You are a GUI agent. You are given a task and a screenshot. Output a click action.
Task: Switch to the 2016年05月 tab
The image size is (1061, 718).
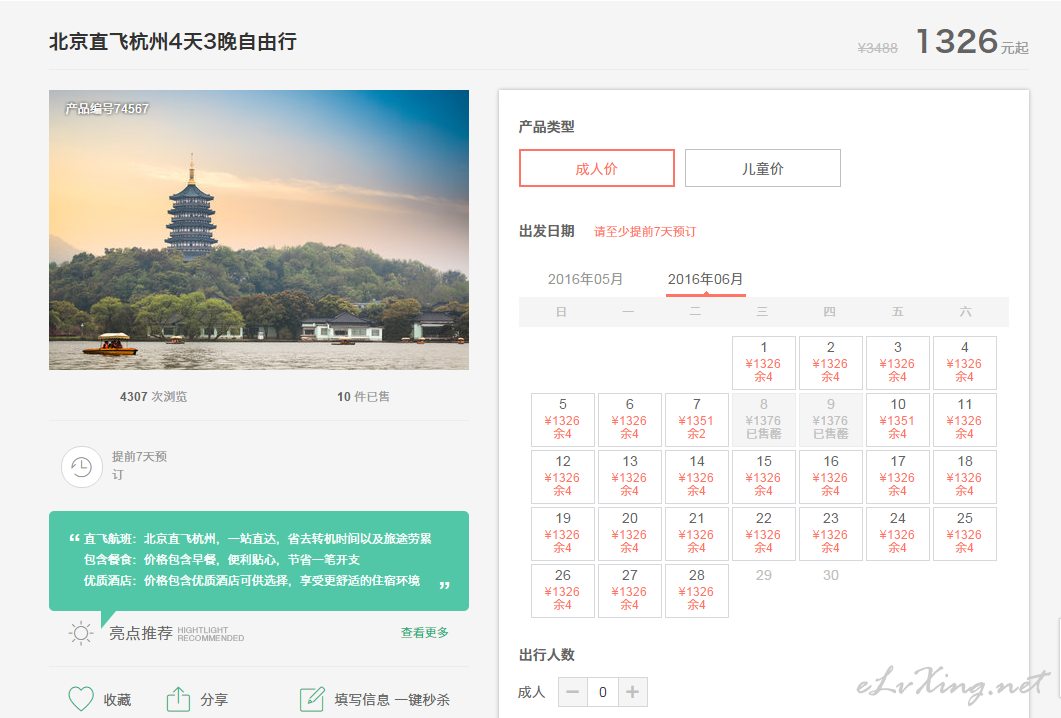(x=585, y=279)
